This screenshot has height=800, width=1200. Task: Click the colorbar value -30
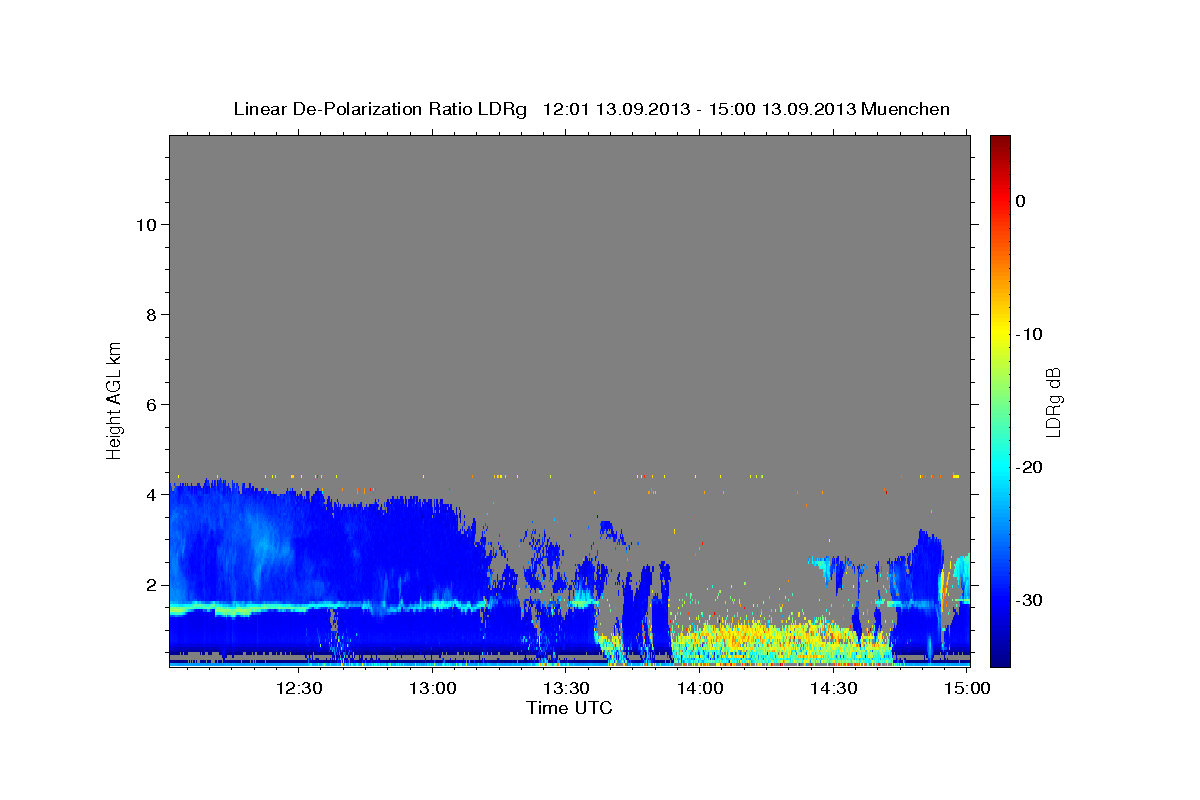pyautogui.click(x=1030, y=600)
